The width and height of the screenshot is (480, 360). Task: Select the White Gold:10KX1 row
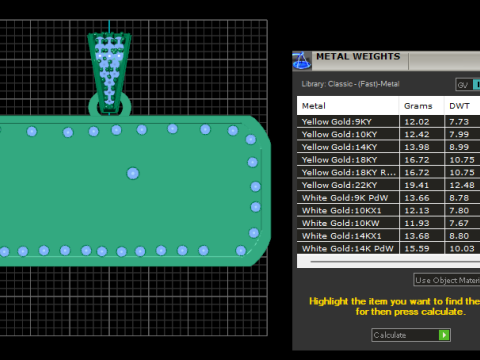[x=388, y=210]
